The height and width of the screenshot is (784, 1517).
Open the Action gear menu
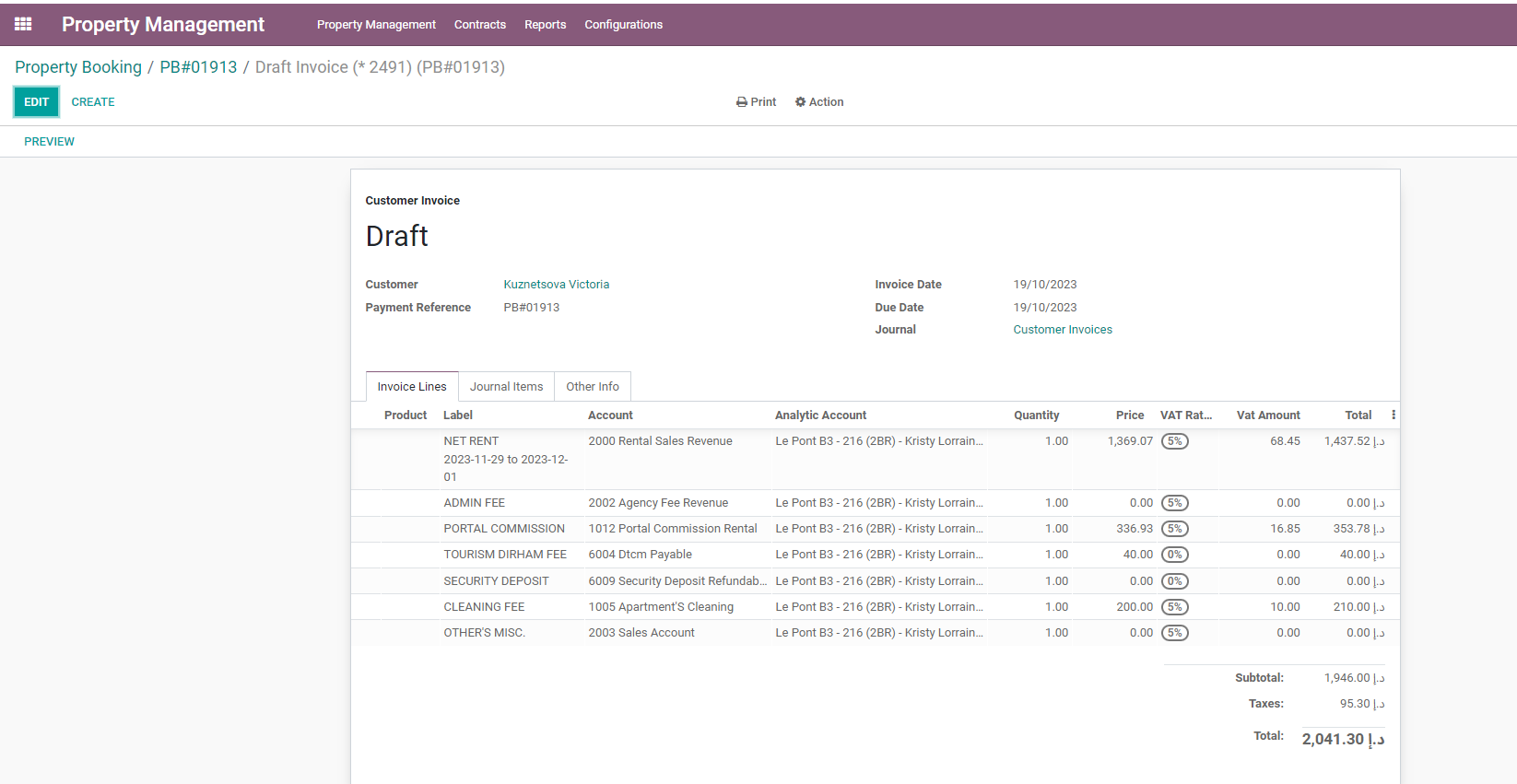(819, 102)
